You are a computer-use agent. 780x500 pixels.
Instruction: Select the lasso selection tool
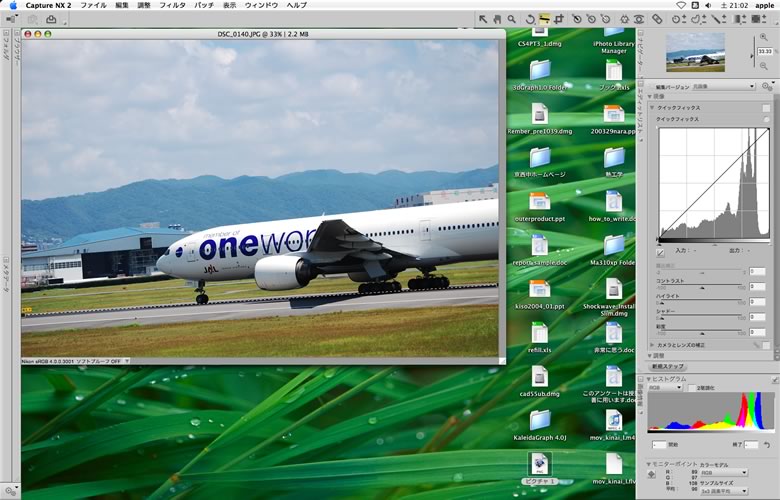(698, 19)
